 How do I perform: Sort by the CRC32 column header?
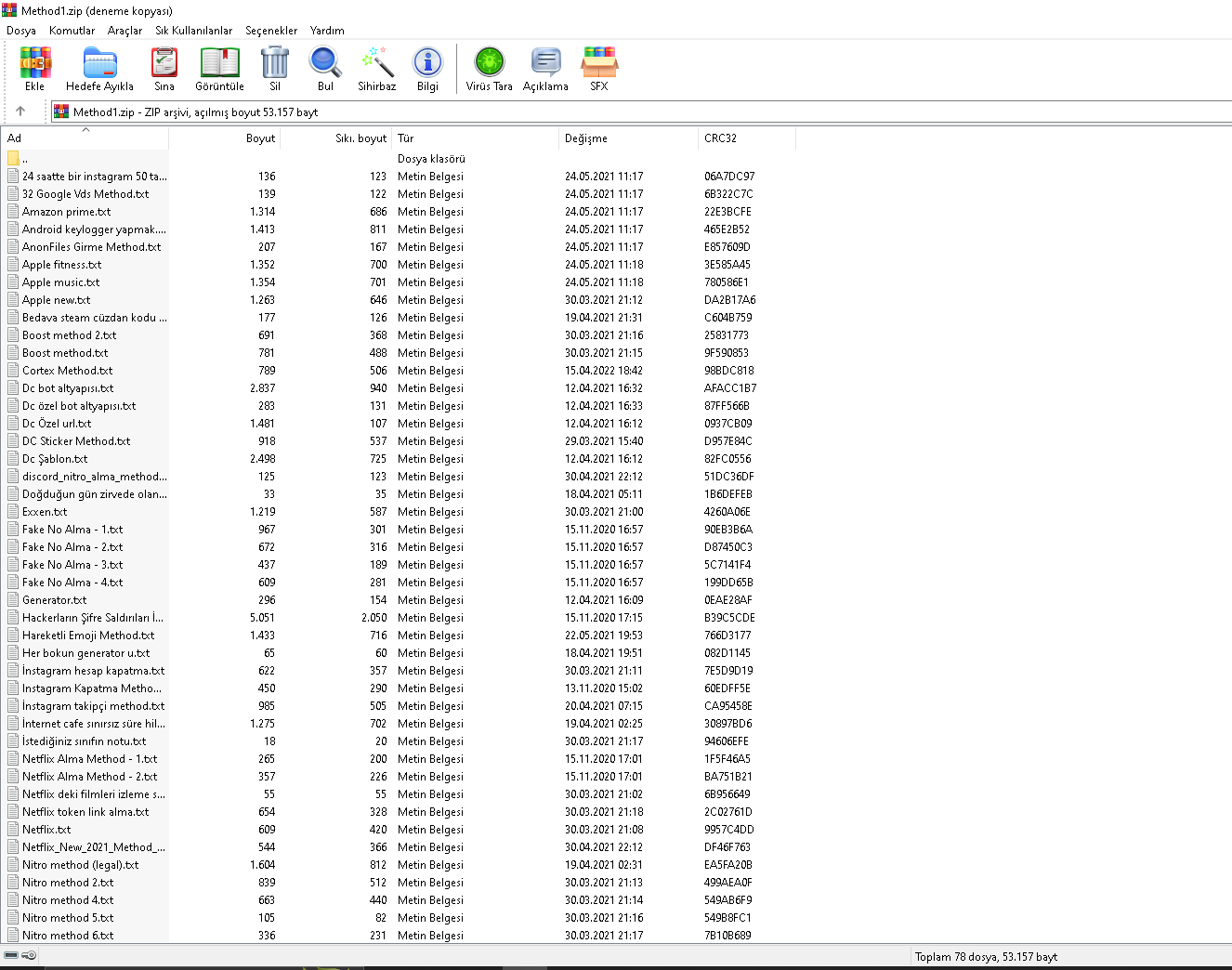747,138
